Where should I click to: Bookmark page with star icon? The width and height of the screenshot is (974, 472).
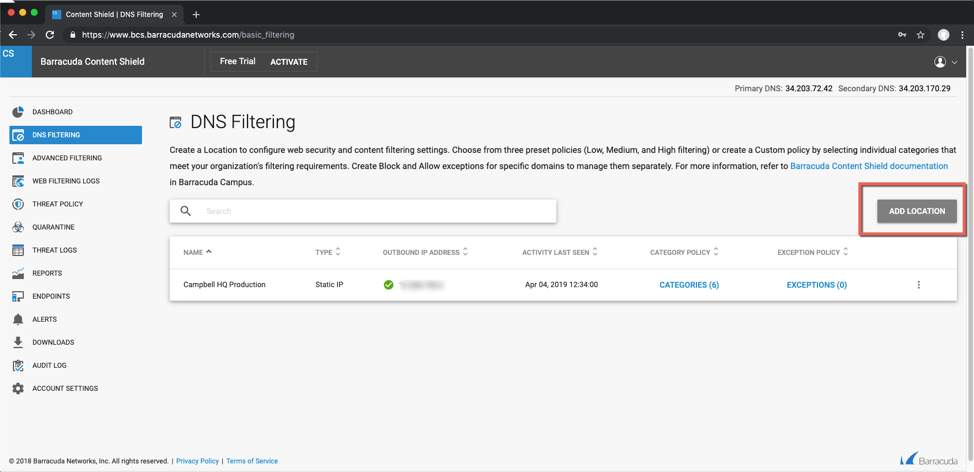click(x=921, y=35)
